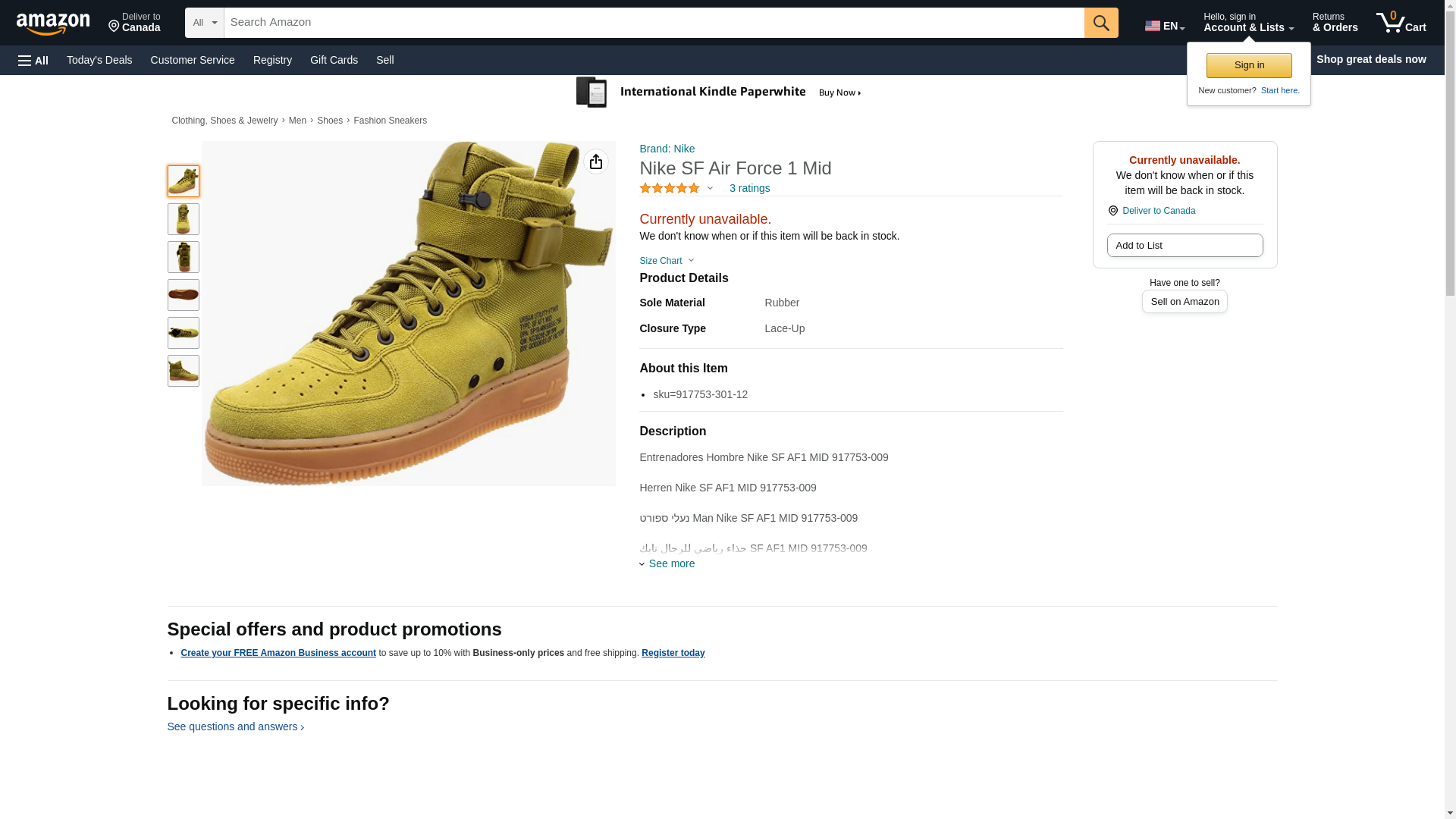Screen dimensions: 1456x819
Task: Click the yellow Sign in button
Action: coord(1248,65)
